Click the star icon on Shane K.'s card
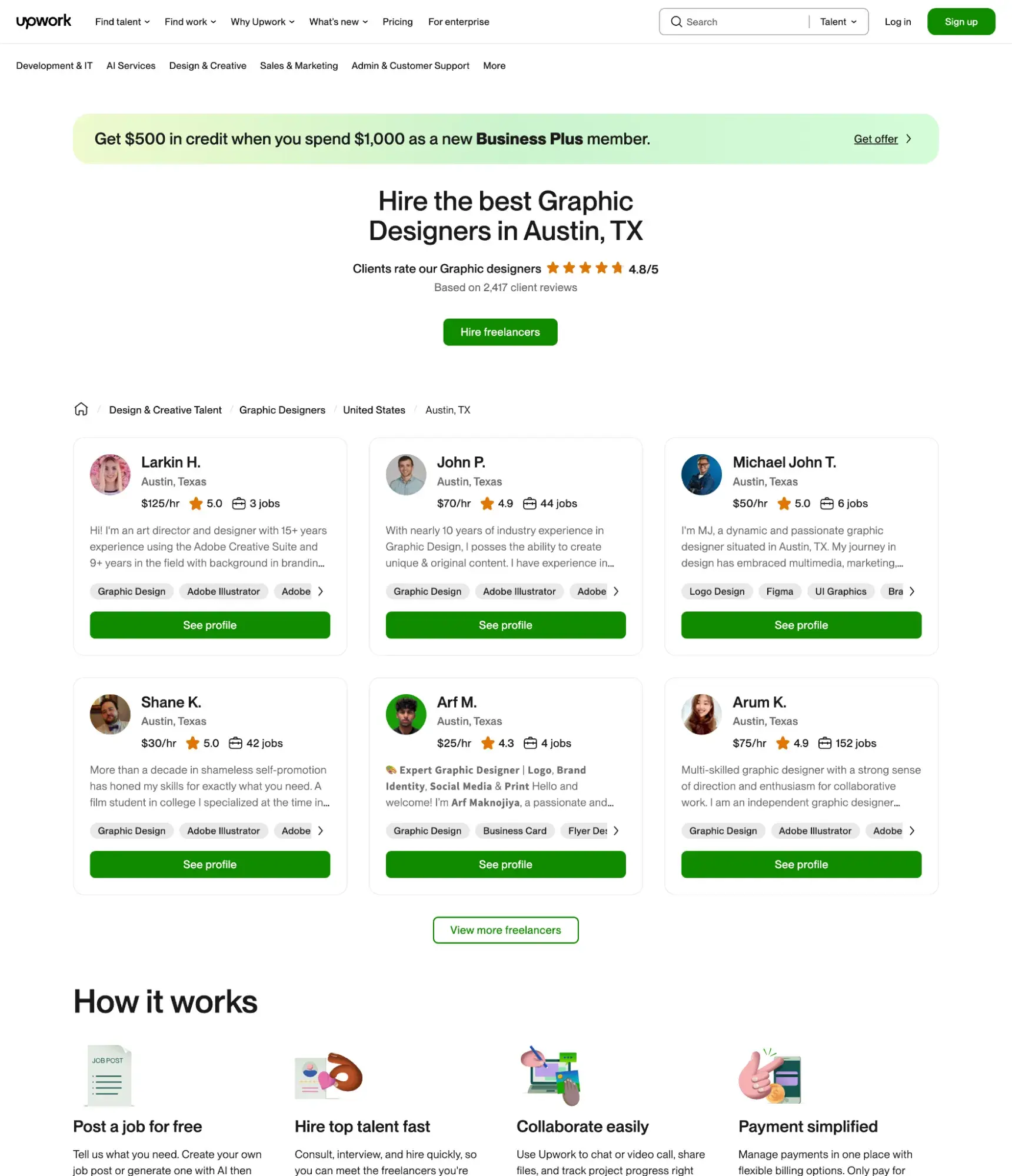This screenshot has width=1012, height=1176. [x=193, y=743]
